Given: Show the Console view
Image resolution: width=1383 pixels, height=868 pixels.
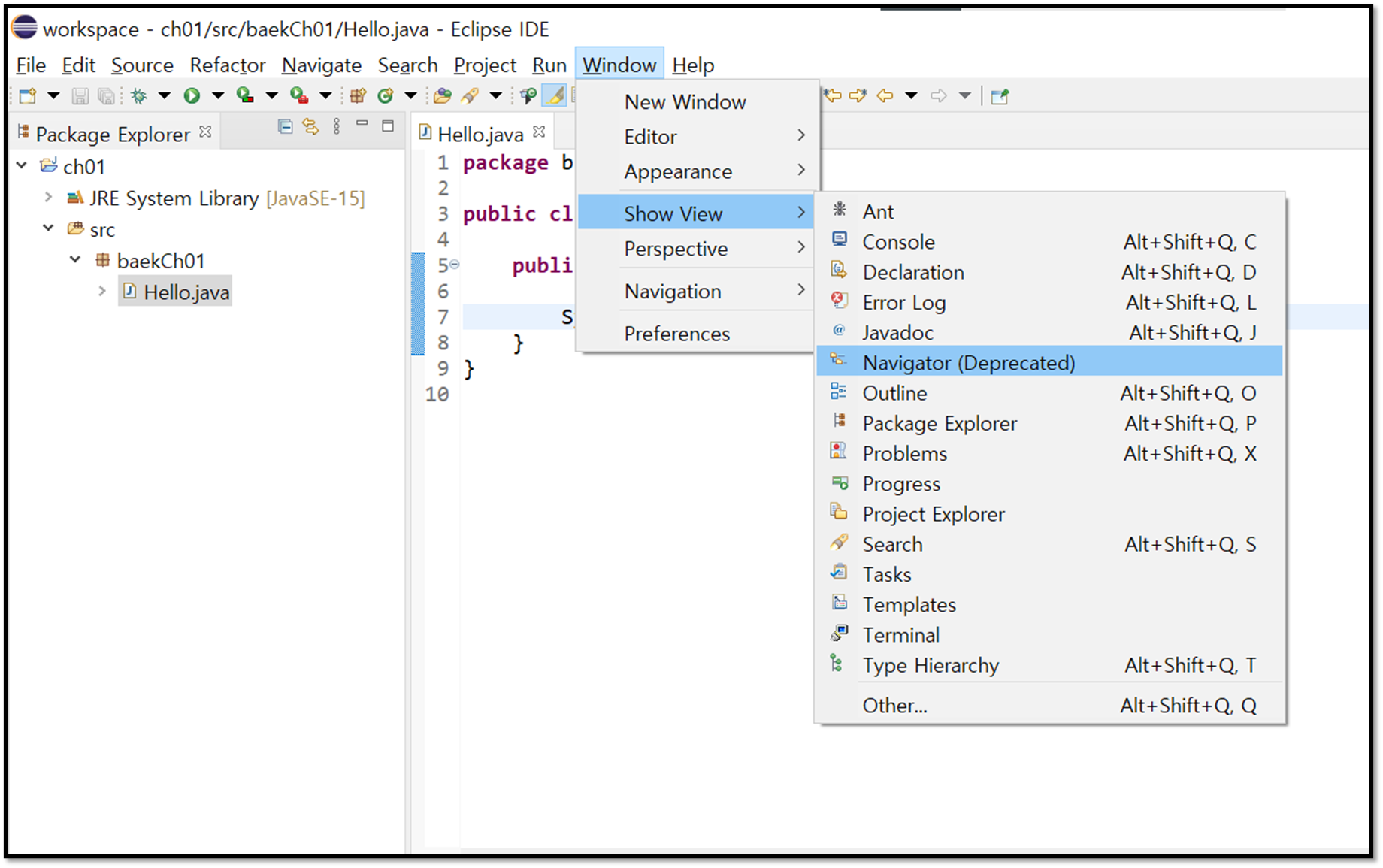Looking at the screenshot, I should coord(1049,242).
